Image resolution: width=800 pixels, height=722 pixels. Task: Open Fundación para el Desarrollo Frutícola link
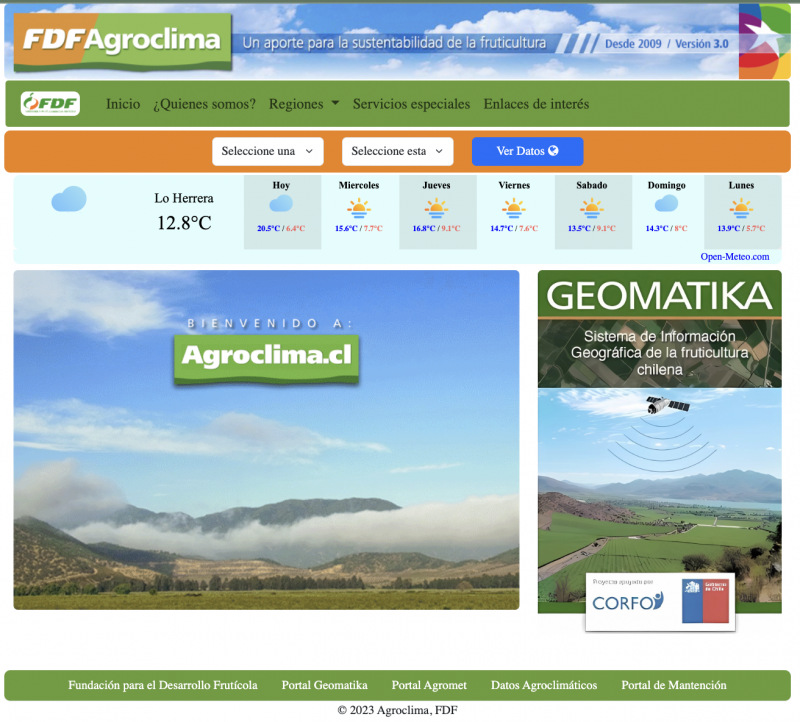point(163,685)
